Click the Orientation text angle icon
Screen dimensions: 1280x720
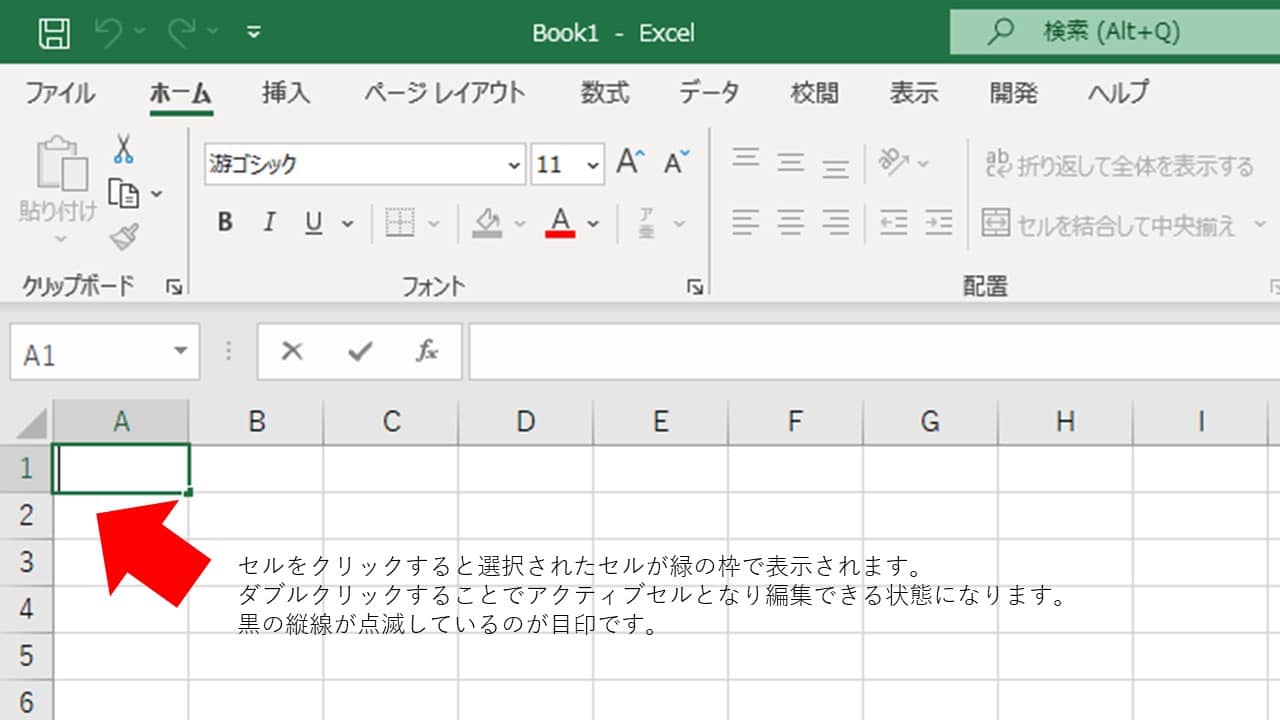coord(894,161)
